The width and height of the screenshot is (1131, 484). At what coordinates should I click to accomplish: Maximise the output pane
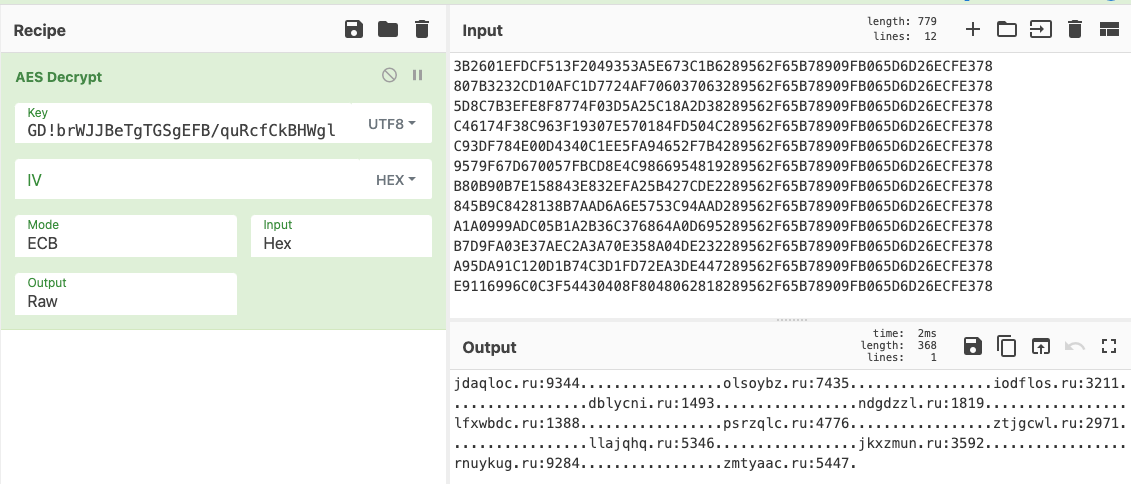coord(1108,346)
